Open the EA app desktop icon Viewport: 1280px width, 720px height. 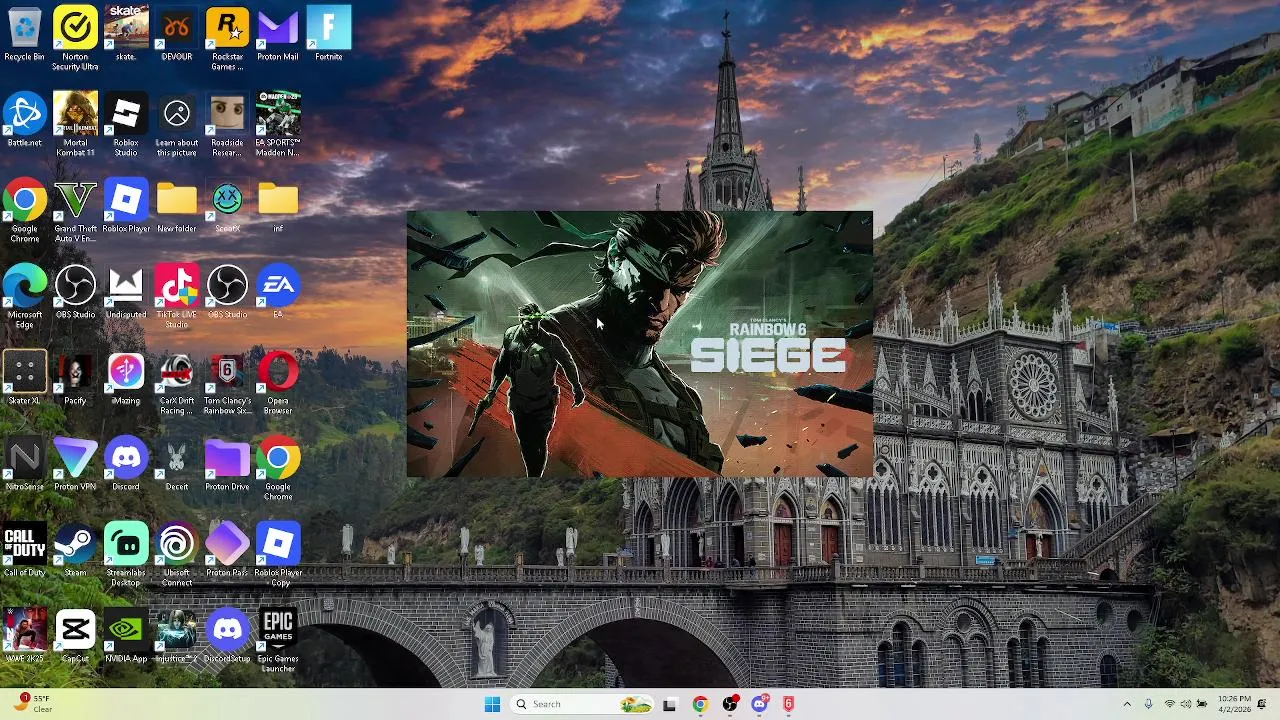(x=278, y=293)
